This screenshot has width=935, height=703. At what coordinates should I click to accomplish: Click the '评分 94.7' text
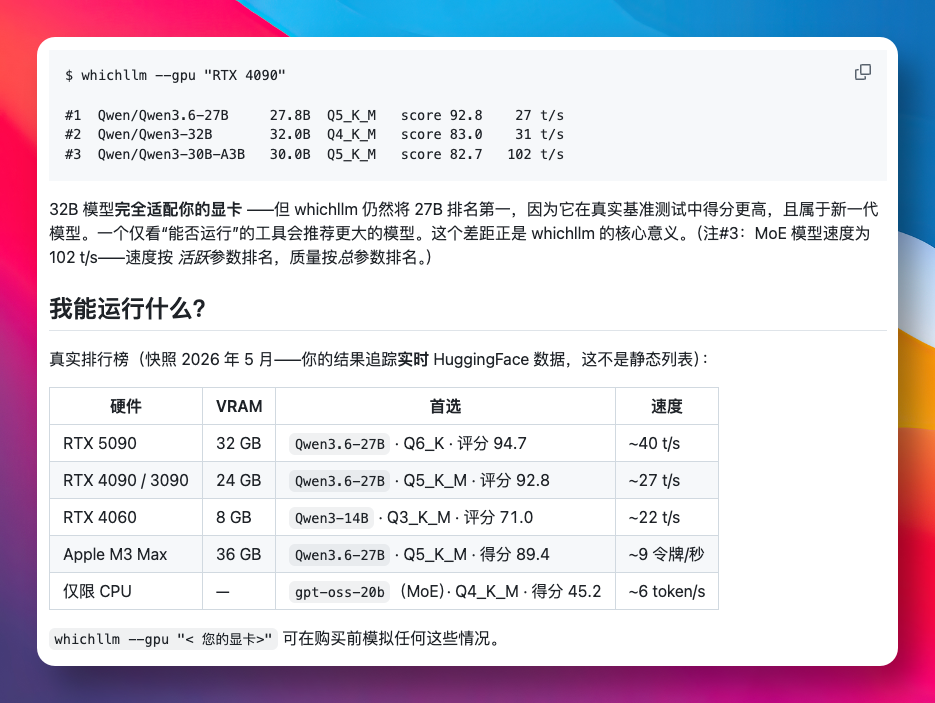491,443
